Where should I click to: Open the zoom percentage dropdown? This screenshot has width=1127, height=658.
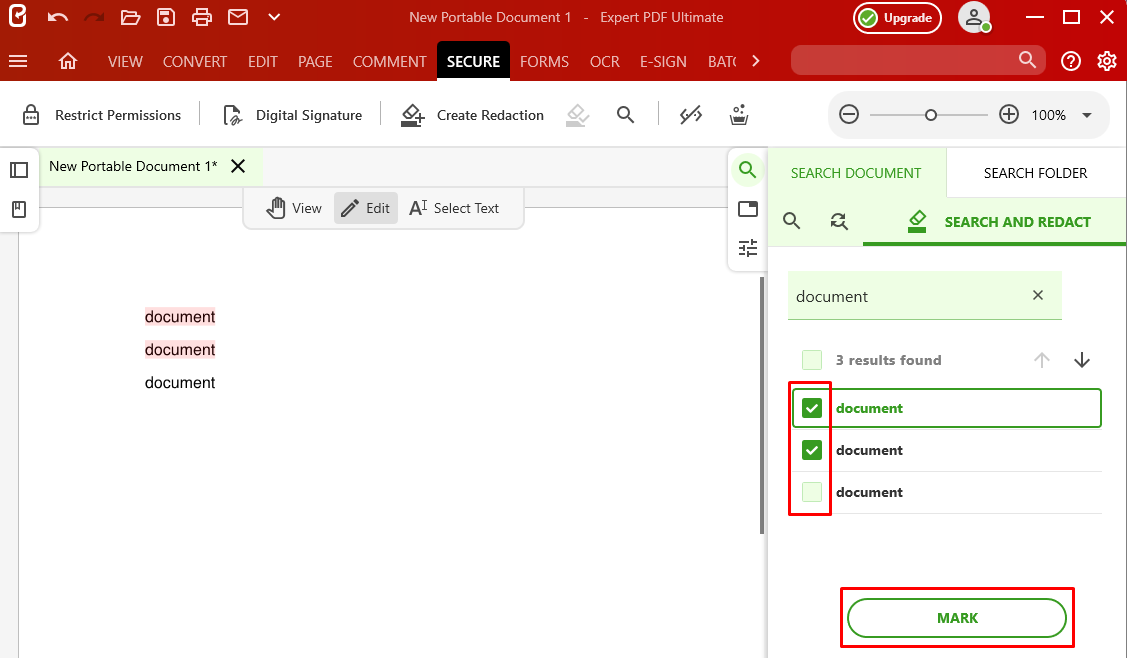coord(1087,115)
